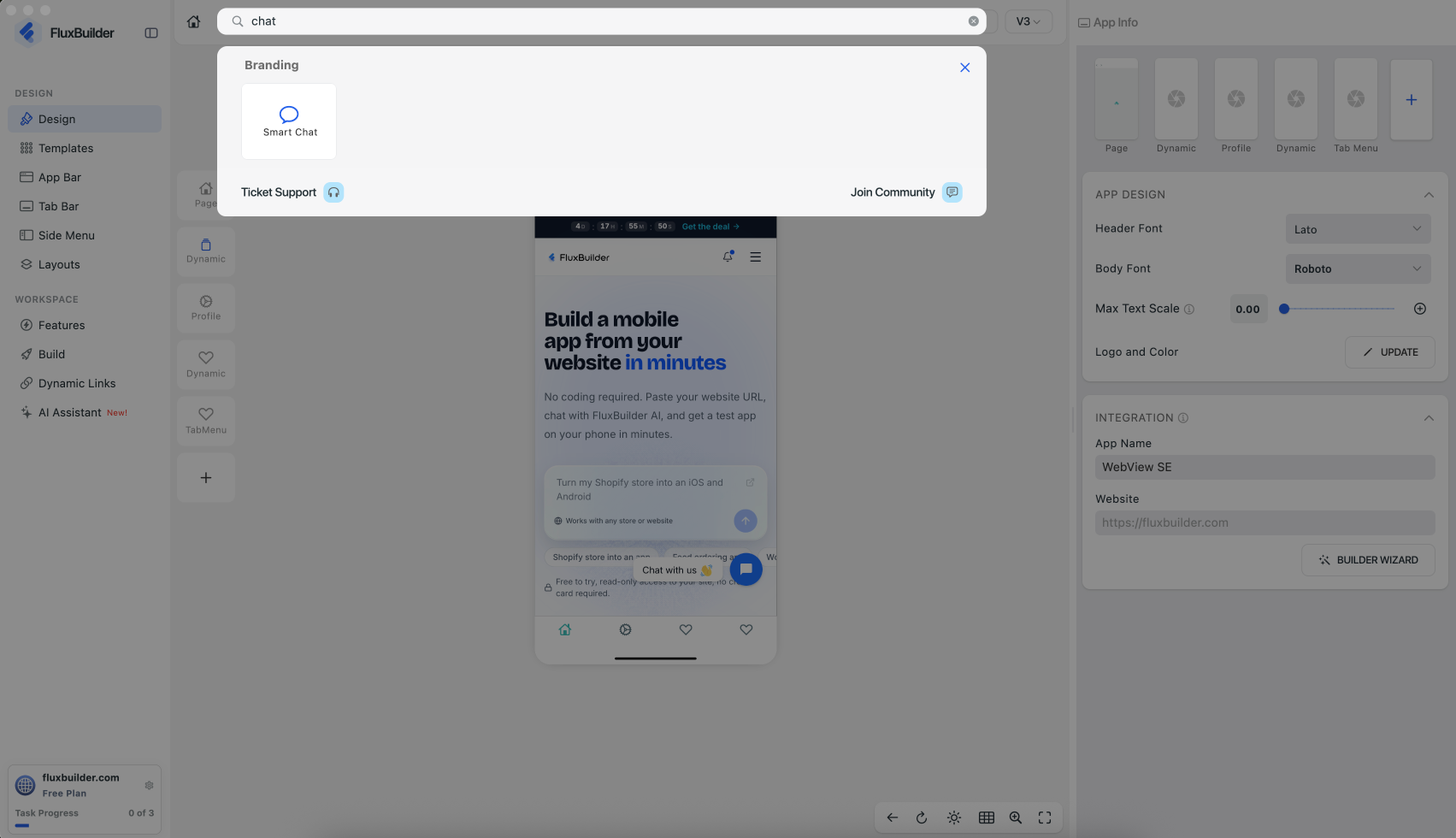Open the Body Font dropdown

pos(1358,269)
